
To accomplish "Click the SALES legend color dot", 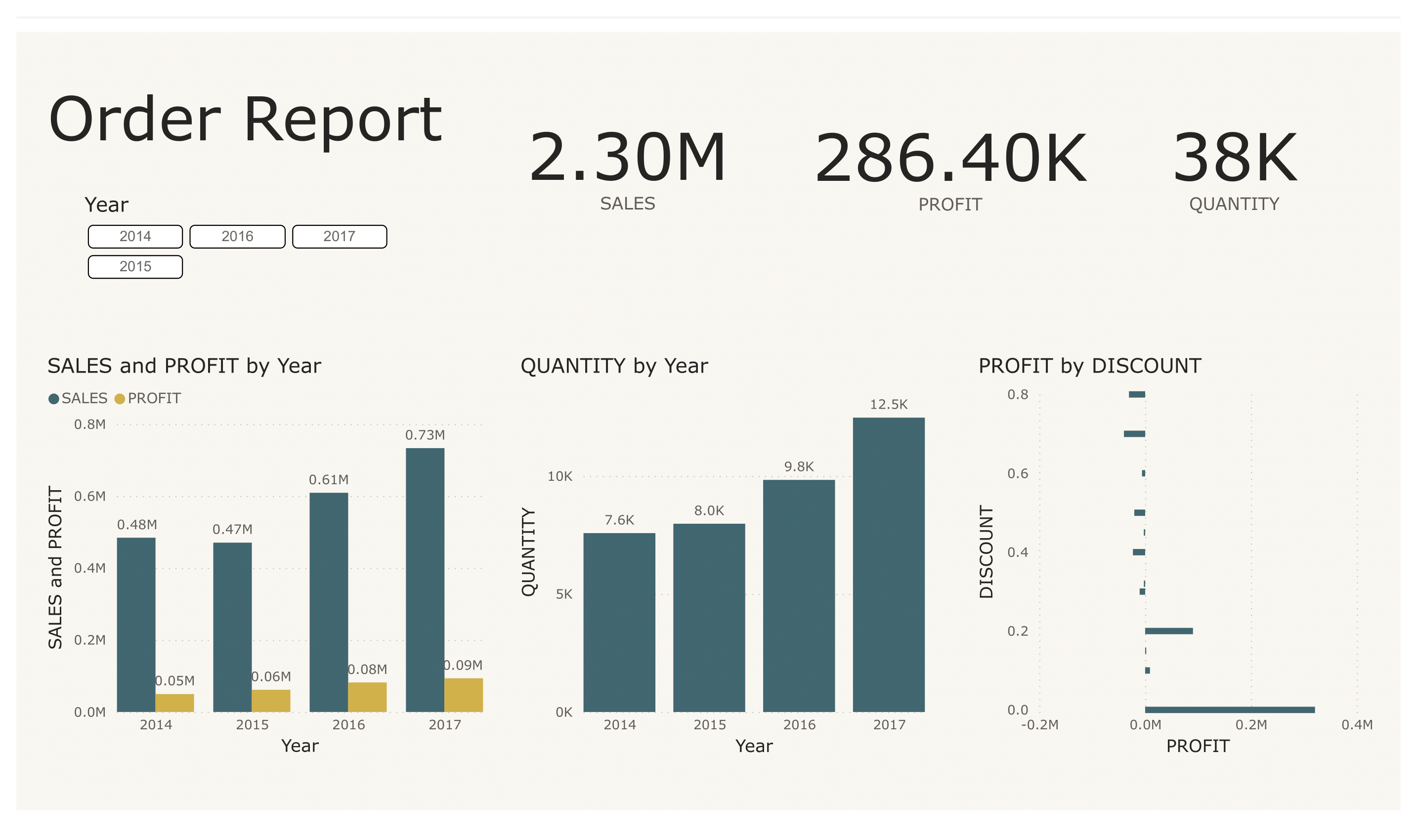I will coord(54,399).
